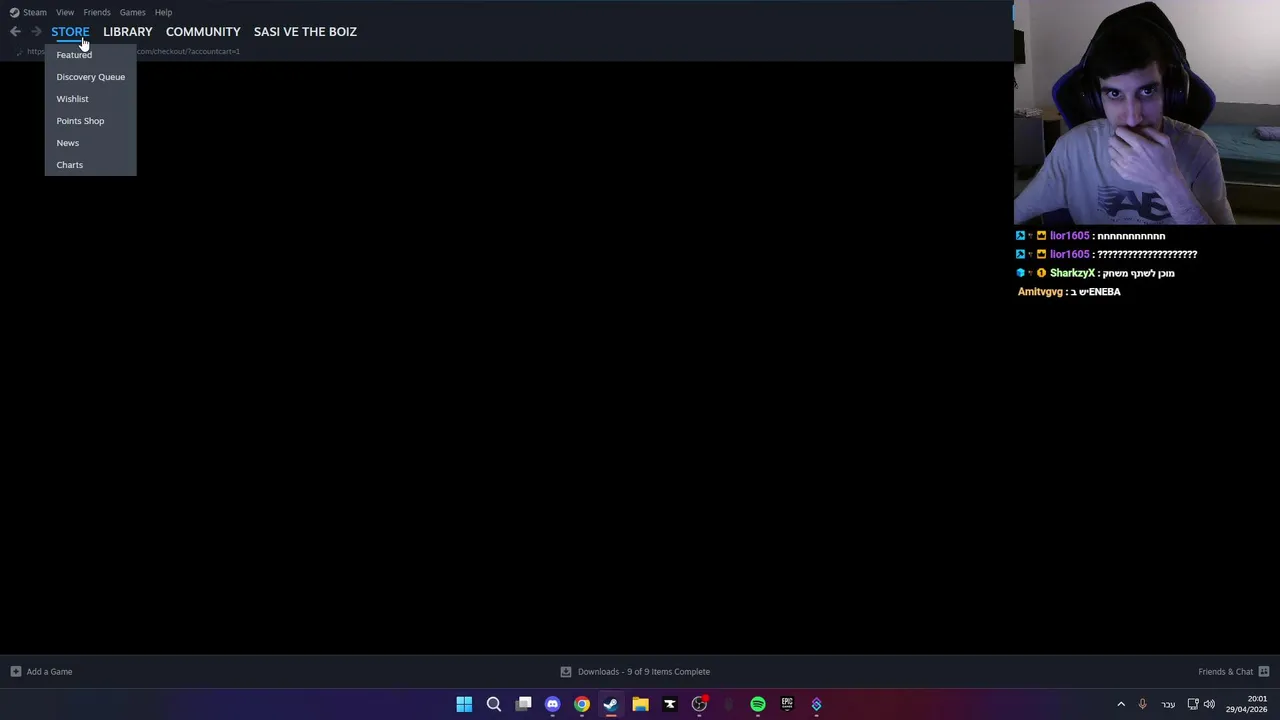This screenshot has height=720, width=1280.
Task: Click the Hebrew keyboard language indicator
Action: click(1168, 704)
